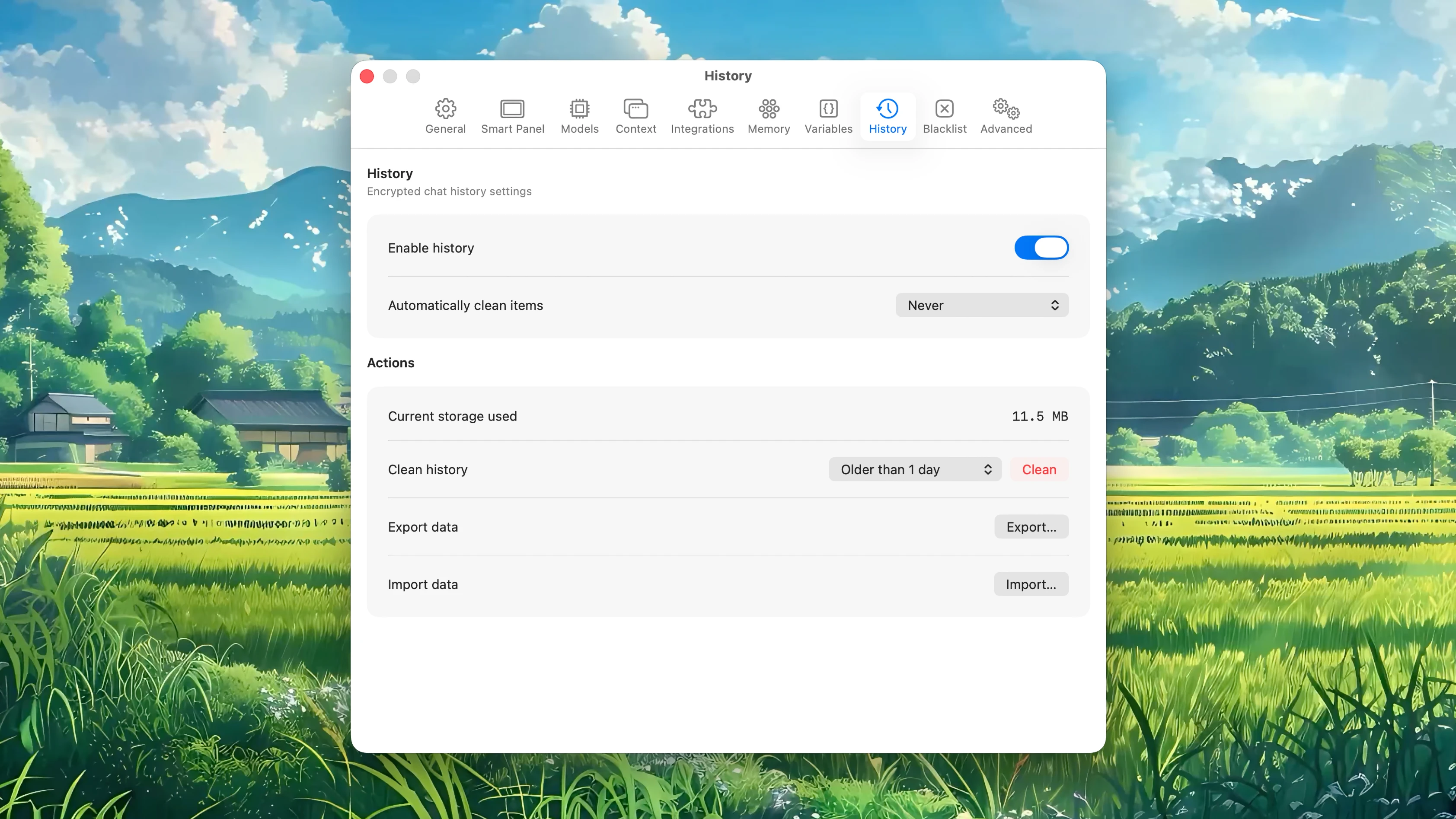Switch to the History tab
The height and width of the screenshot is (819, 1456).
click(887, 115)
